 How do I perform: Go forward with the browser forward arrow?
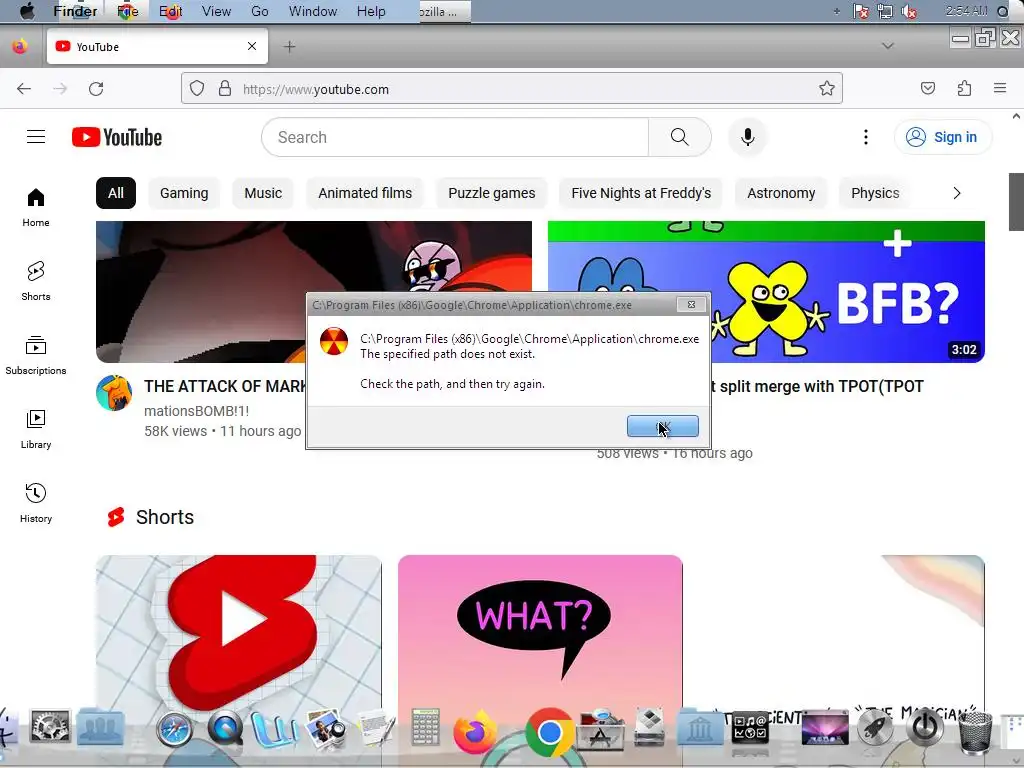point(60,89)
